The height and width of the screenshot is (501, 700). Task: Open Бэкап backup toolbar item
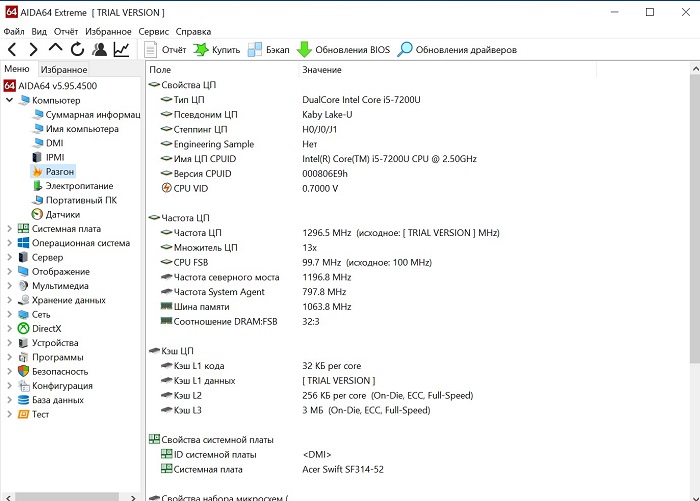[x=269, y=50]
